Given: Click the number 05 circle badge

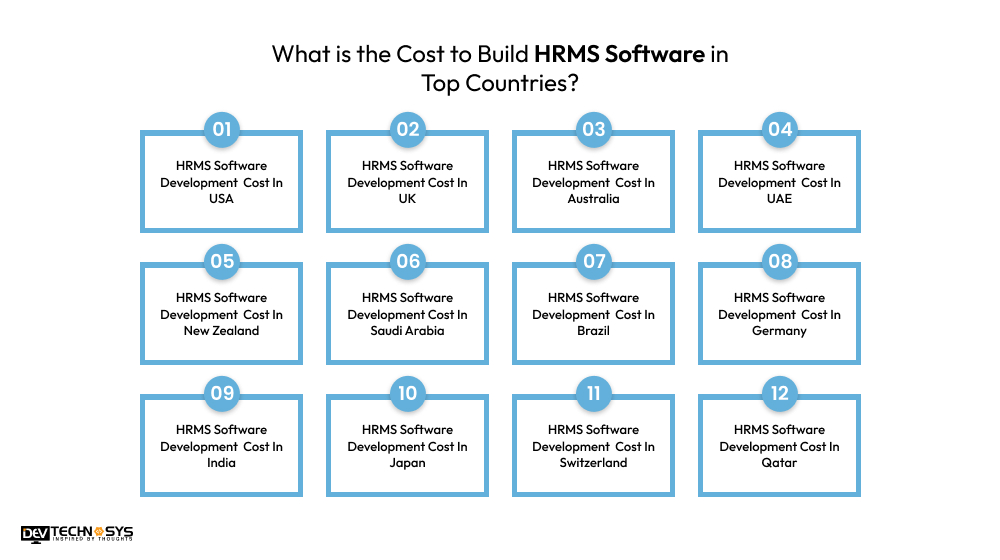Looking at the screenshot, I should [221, 262].
